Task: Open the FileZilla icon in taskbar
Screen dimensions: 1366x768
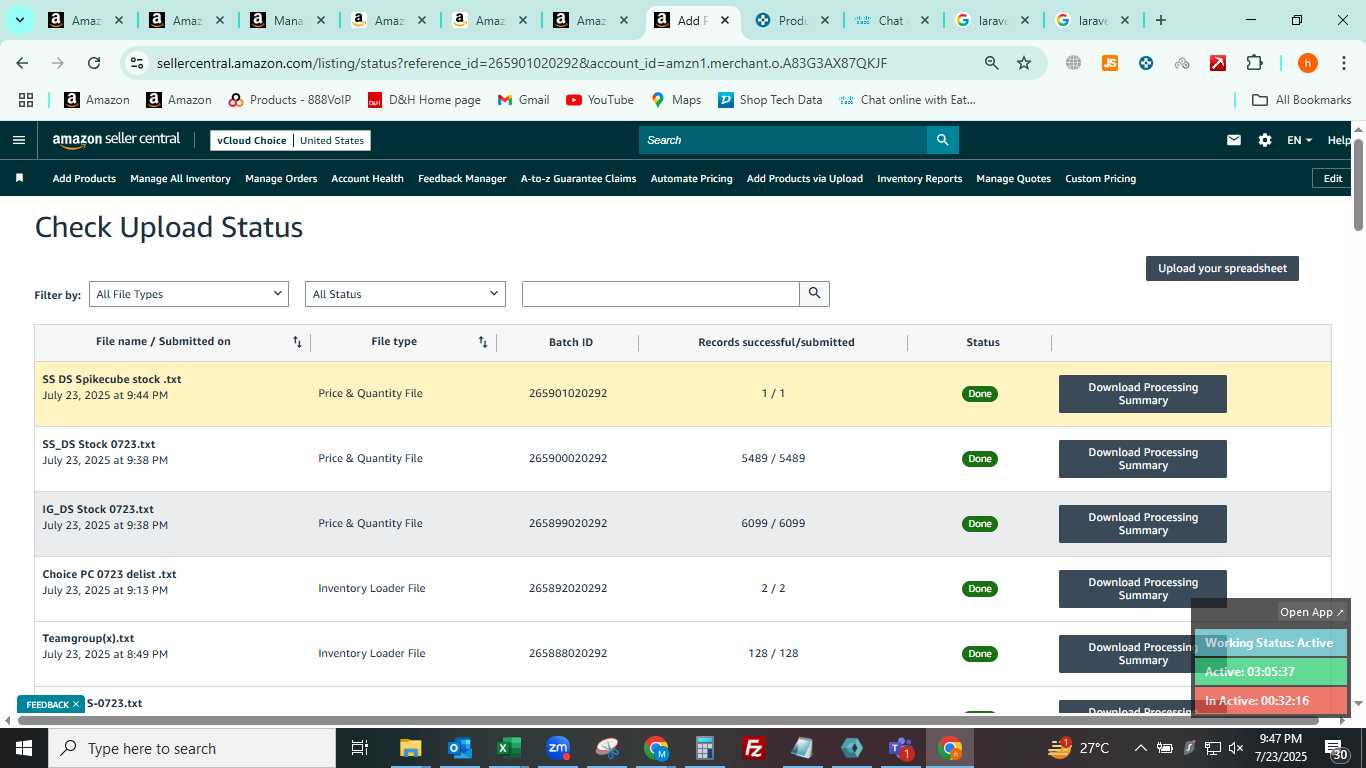Action: click(x=754, y=748)
